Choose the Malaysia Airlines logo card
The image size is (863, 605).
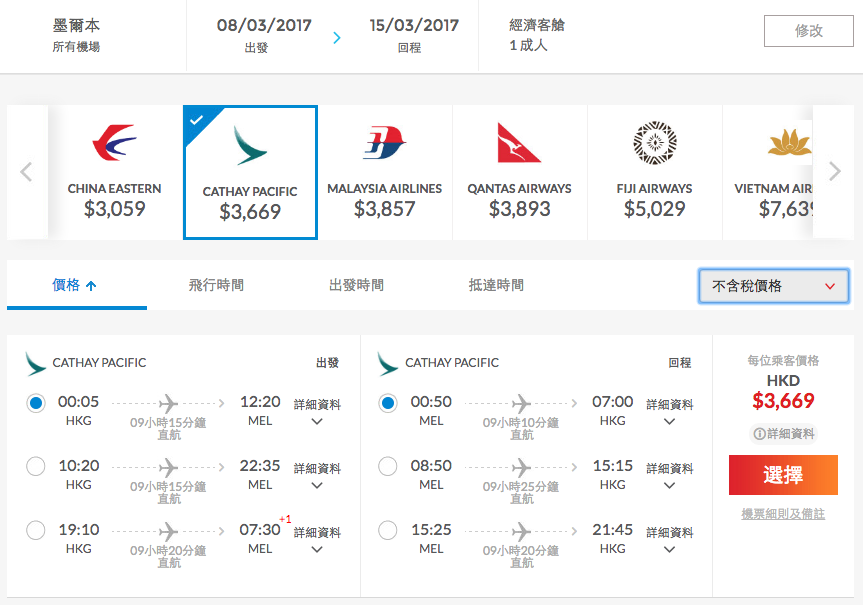tap(384, 172)
